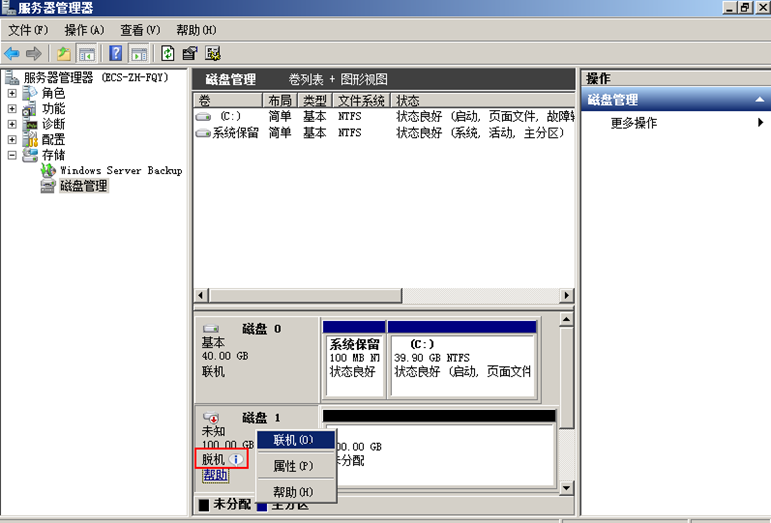Click the disk view scroll up arrow

(x=566, y=320)
